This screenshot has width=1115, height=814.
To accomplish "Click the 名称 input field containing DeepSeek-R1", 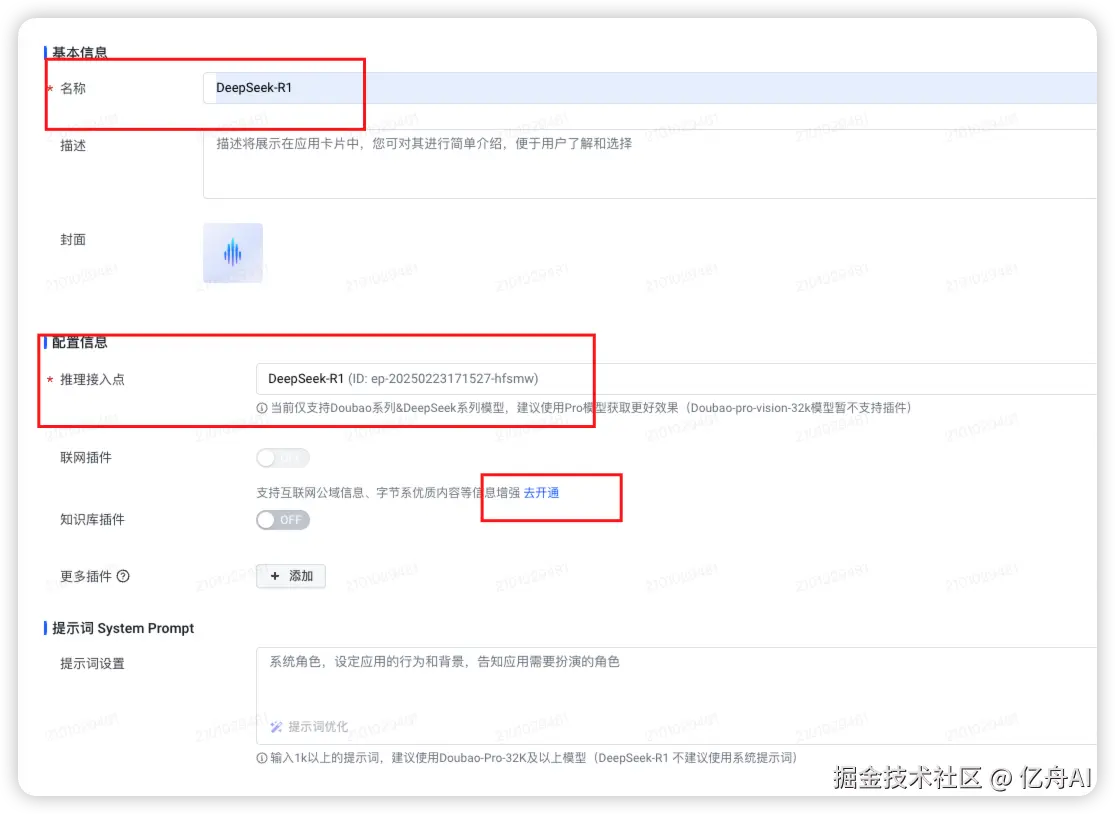I will [x=649, y=88].
